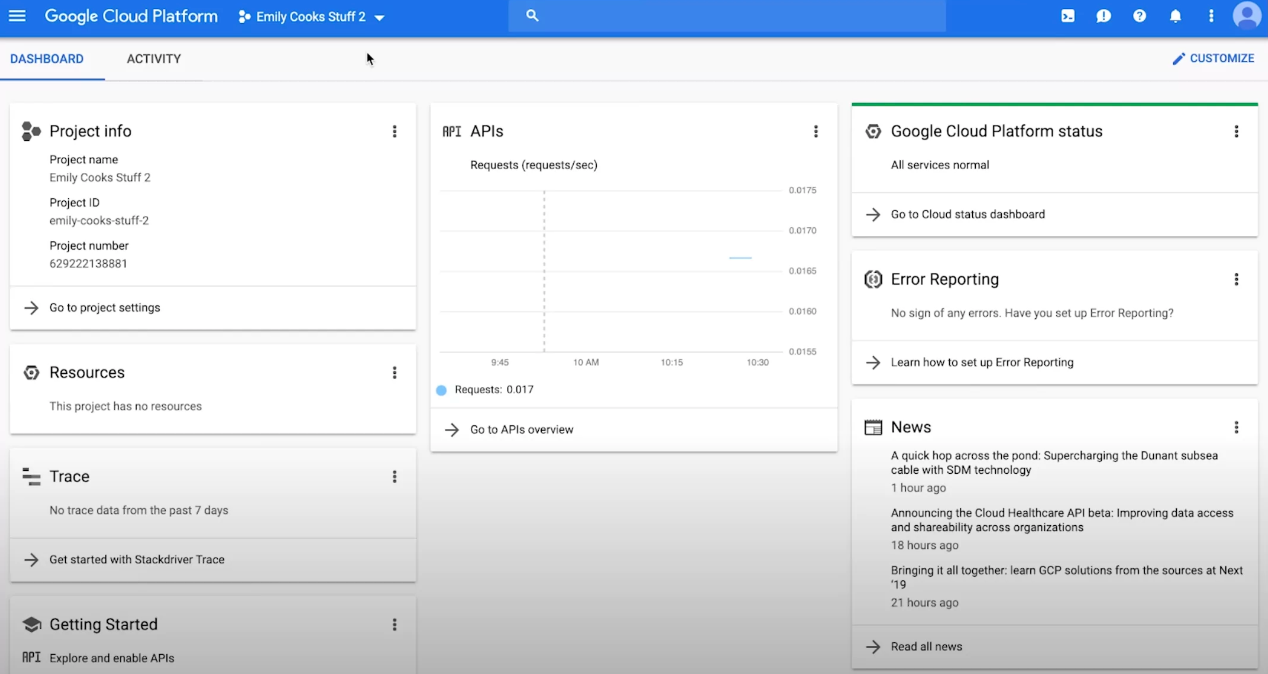View notifications bell icon
Viewport: 1268px width, 674px height.
click(x=1176, y=16)
